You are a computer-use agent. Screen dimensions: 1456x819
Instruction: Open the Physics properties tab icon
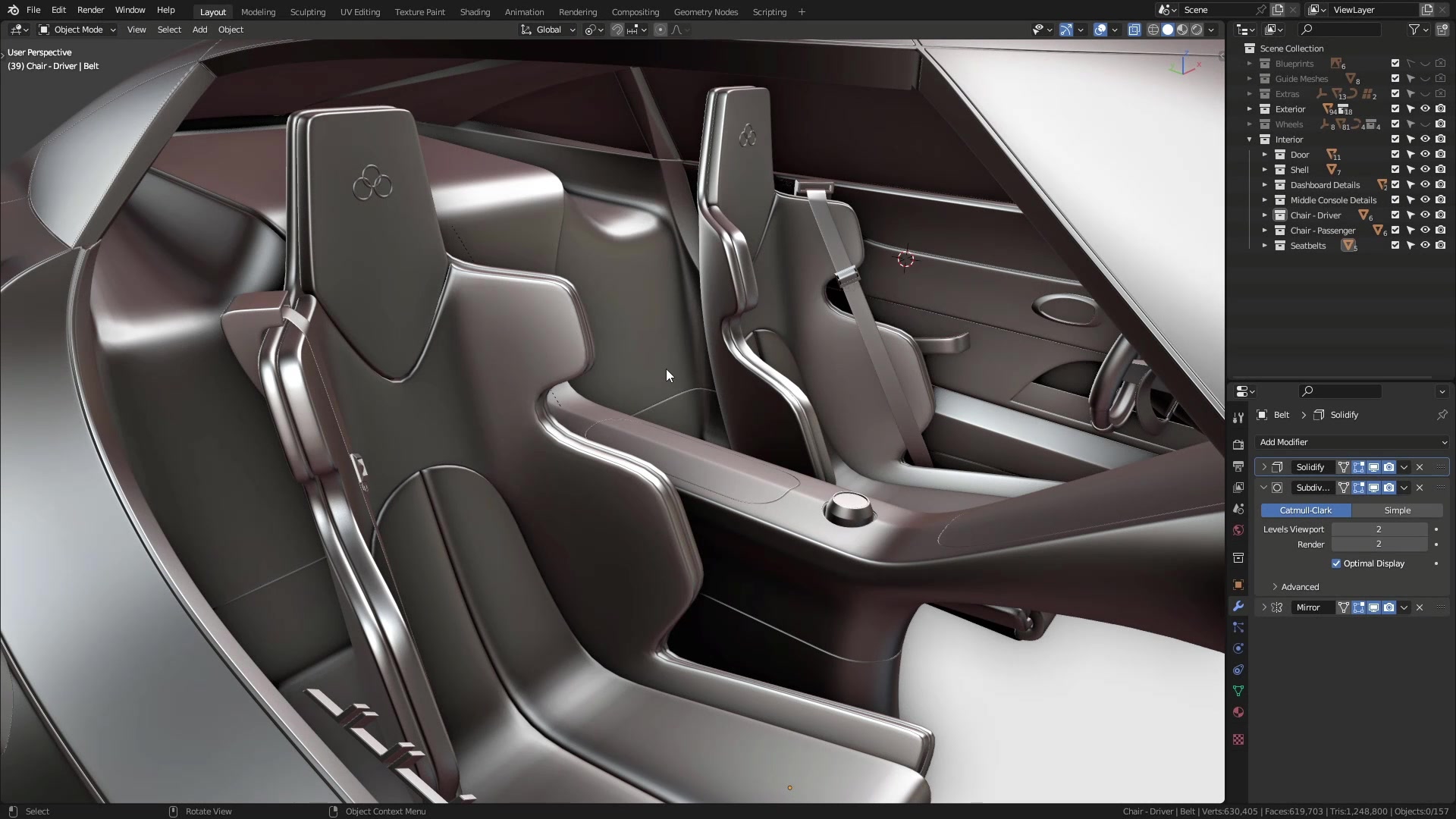pos(1238,648)
